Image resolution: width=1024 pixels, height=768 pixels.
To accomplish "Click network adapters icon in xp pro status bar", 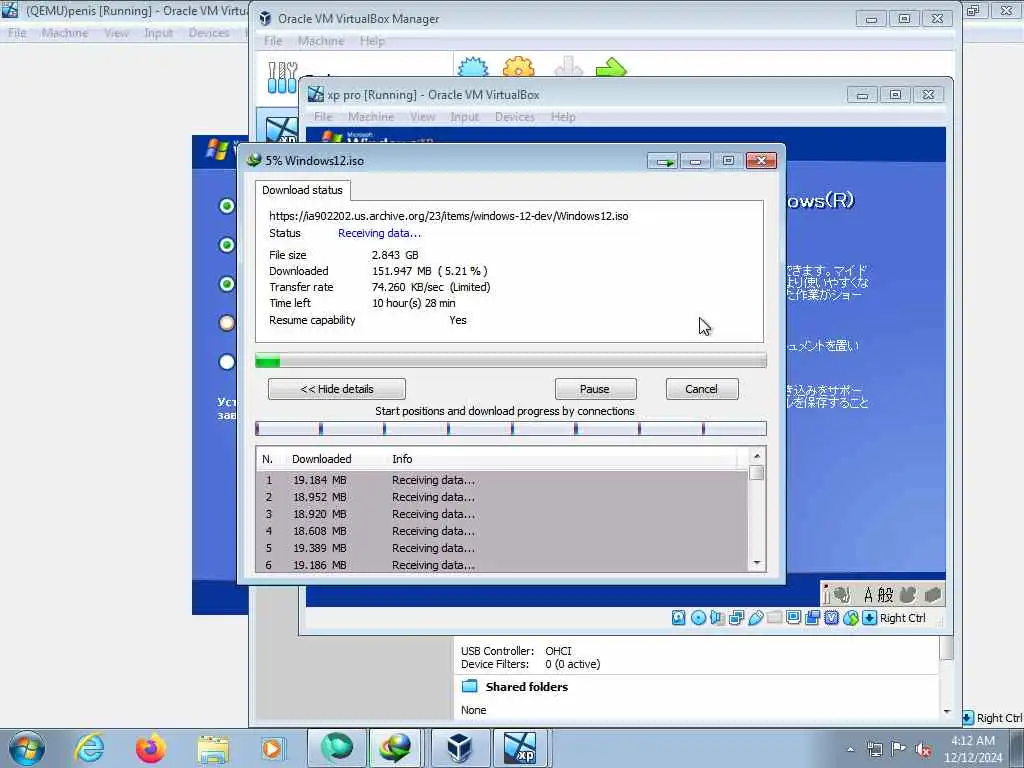I will (736, 617).
